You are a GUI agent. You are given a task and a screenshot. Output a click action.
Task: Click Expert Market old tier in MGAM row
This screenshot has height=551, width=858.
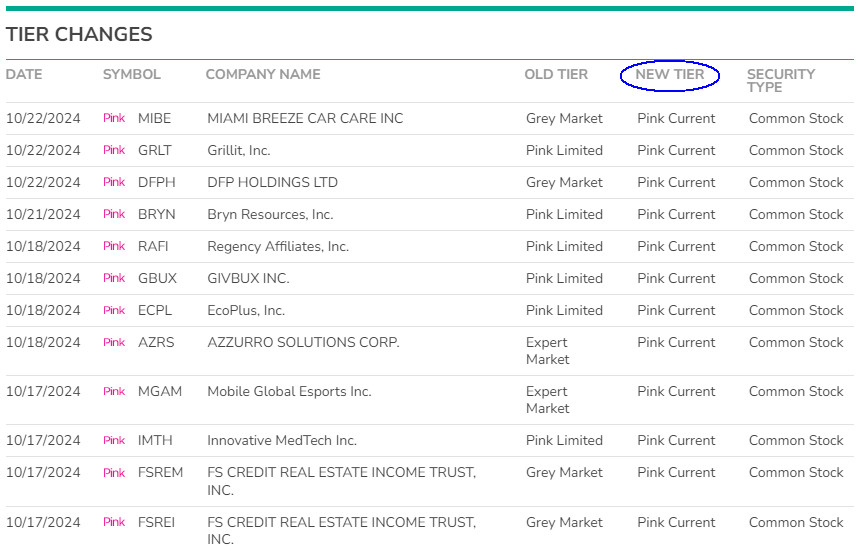(x=548, y=401)
